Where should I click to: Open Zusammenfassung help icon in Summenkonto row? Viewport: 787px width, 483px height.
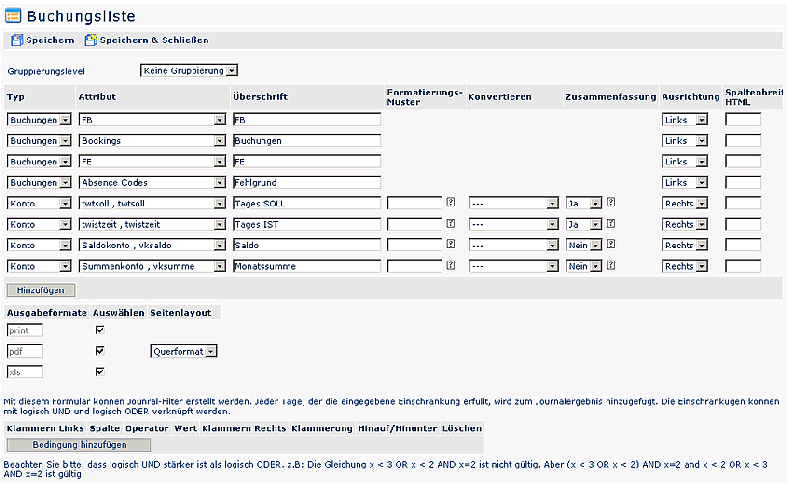tap(611, 266)
